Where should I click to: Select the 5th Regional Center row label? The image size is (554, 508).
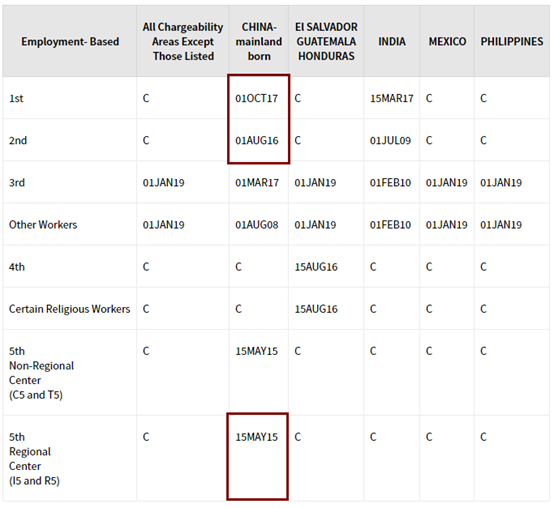tap(34, 459)
